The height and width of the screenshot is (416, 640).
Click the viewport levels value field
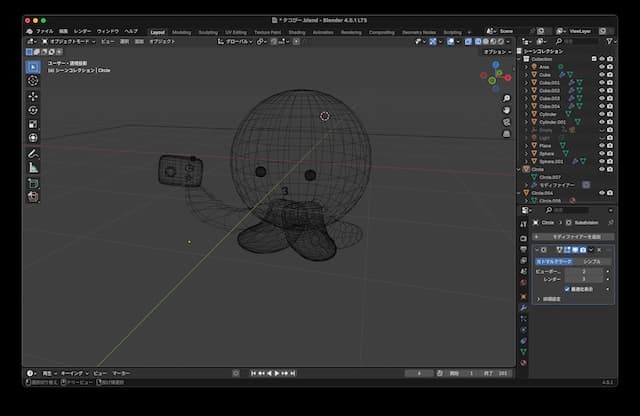coord(584,271)
